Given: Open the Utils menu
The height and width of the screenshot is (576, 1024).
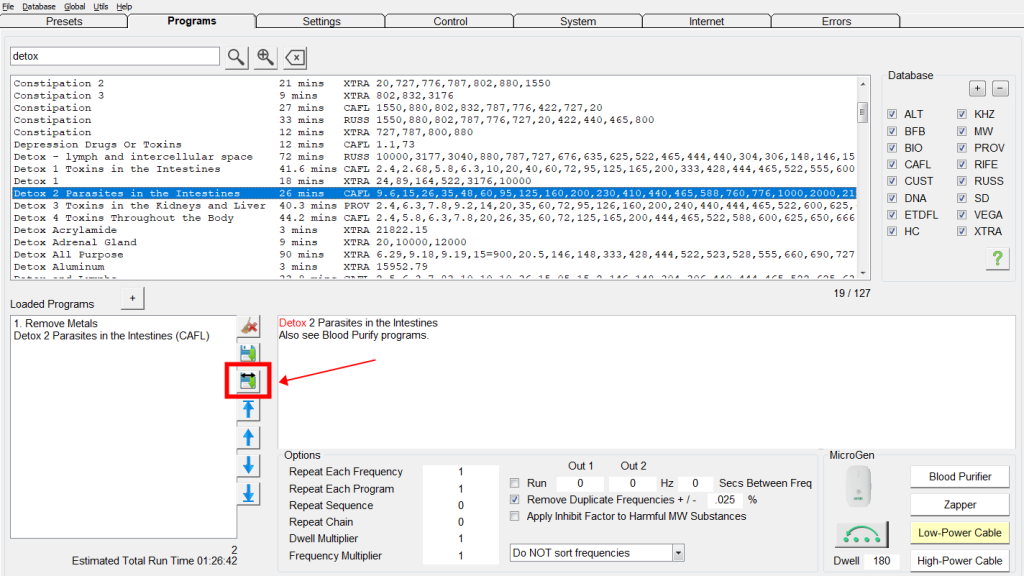Looking at the screenshot, I should 101,6.
